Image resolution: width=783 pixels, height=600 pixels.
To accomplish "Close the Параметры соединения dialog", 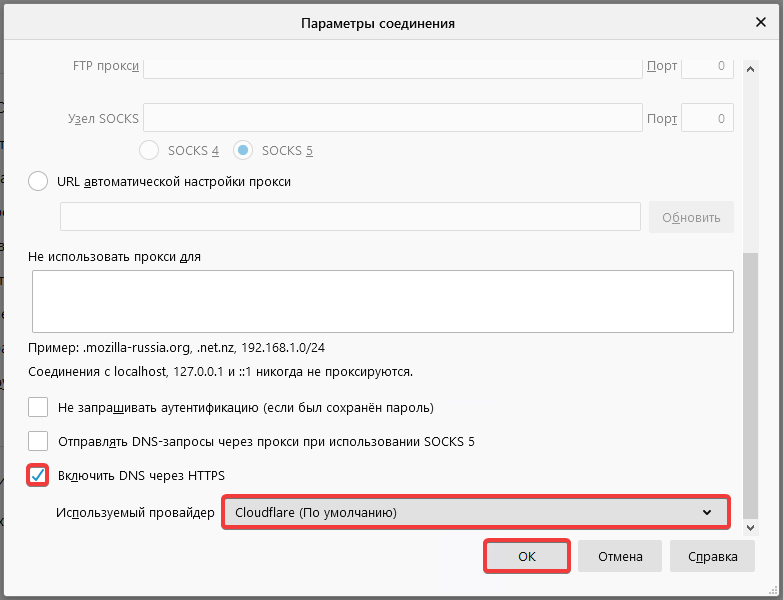I will [x=760, y=21].
